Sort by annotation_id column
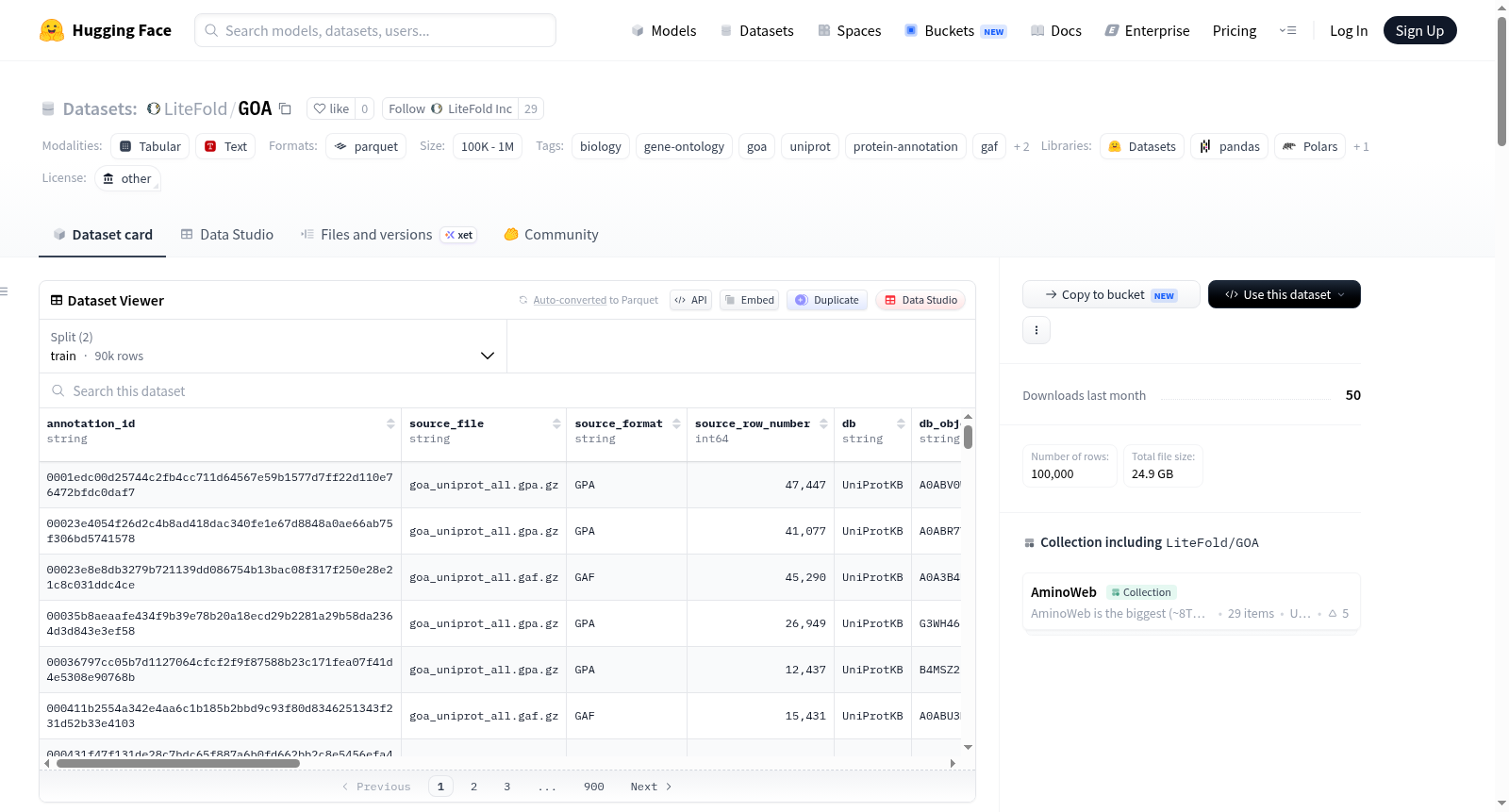This screenshot has height=812, width=1509. pyautogui.click(x=390, y=424)
